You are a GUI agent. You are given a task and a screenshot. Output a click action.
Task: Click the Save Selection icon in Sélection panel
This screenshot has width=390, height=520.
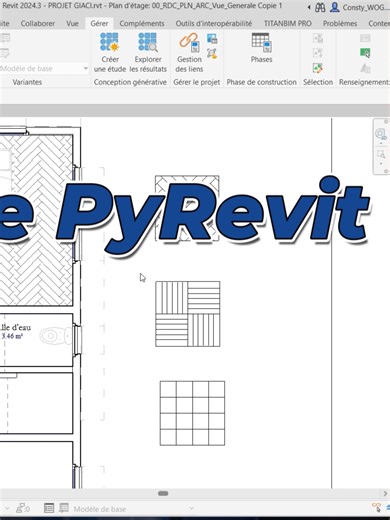tap(318, 38)
